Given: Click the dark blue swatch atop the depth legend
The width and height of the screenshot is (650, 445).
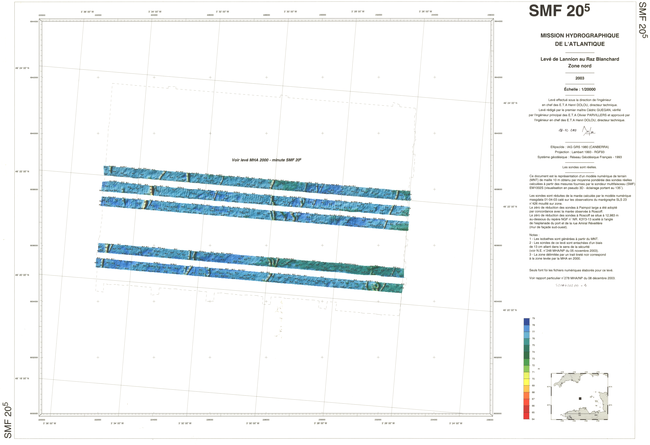Looking at the screenshot, I should coord(526,322).
